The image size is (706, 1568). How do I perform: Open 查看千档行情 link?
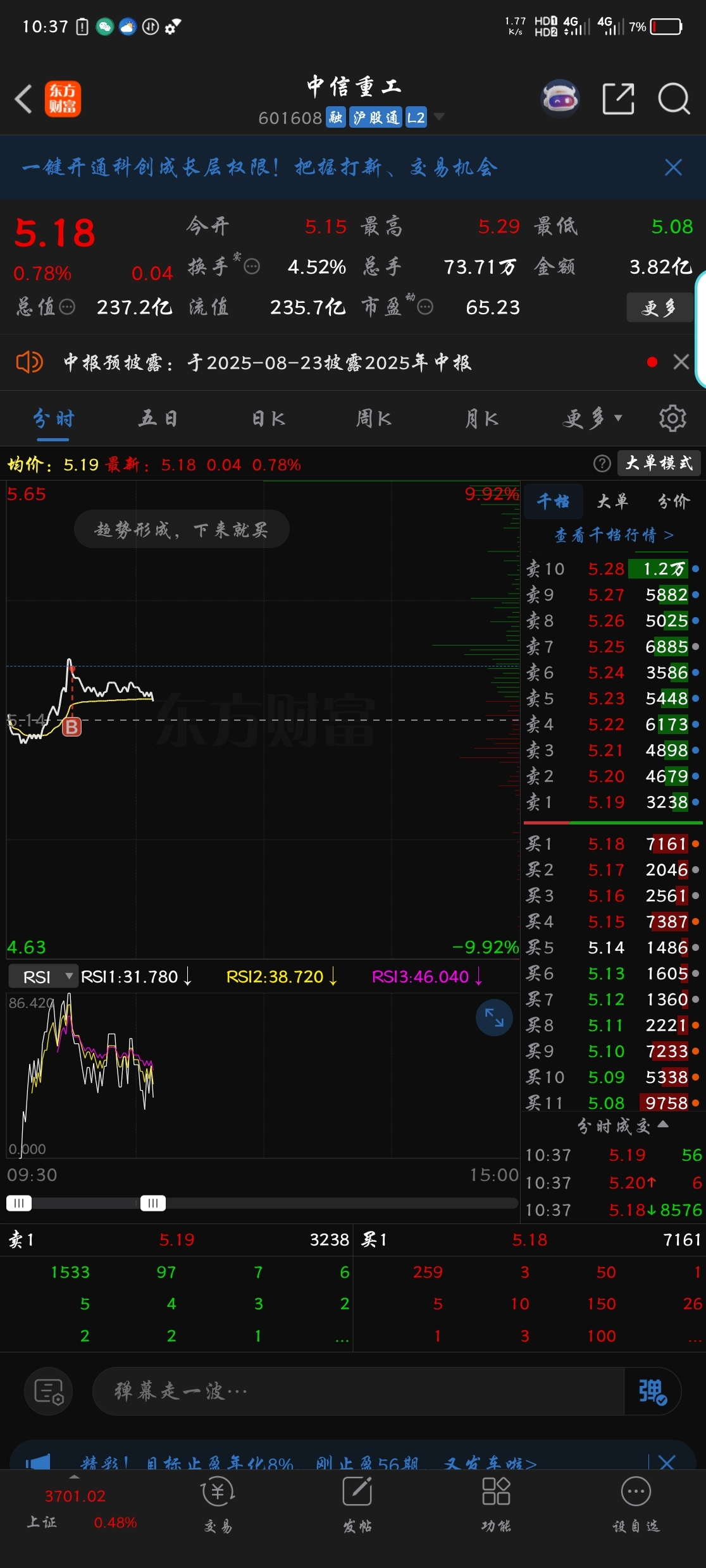[614, 536]
